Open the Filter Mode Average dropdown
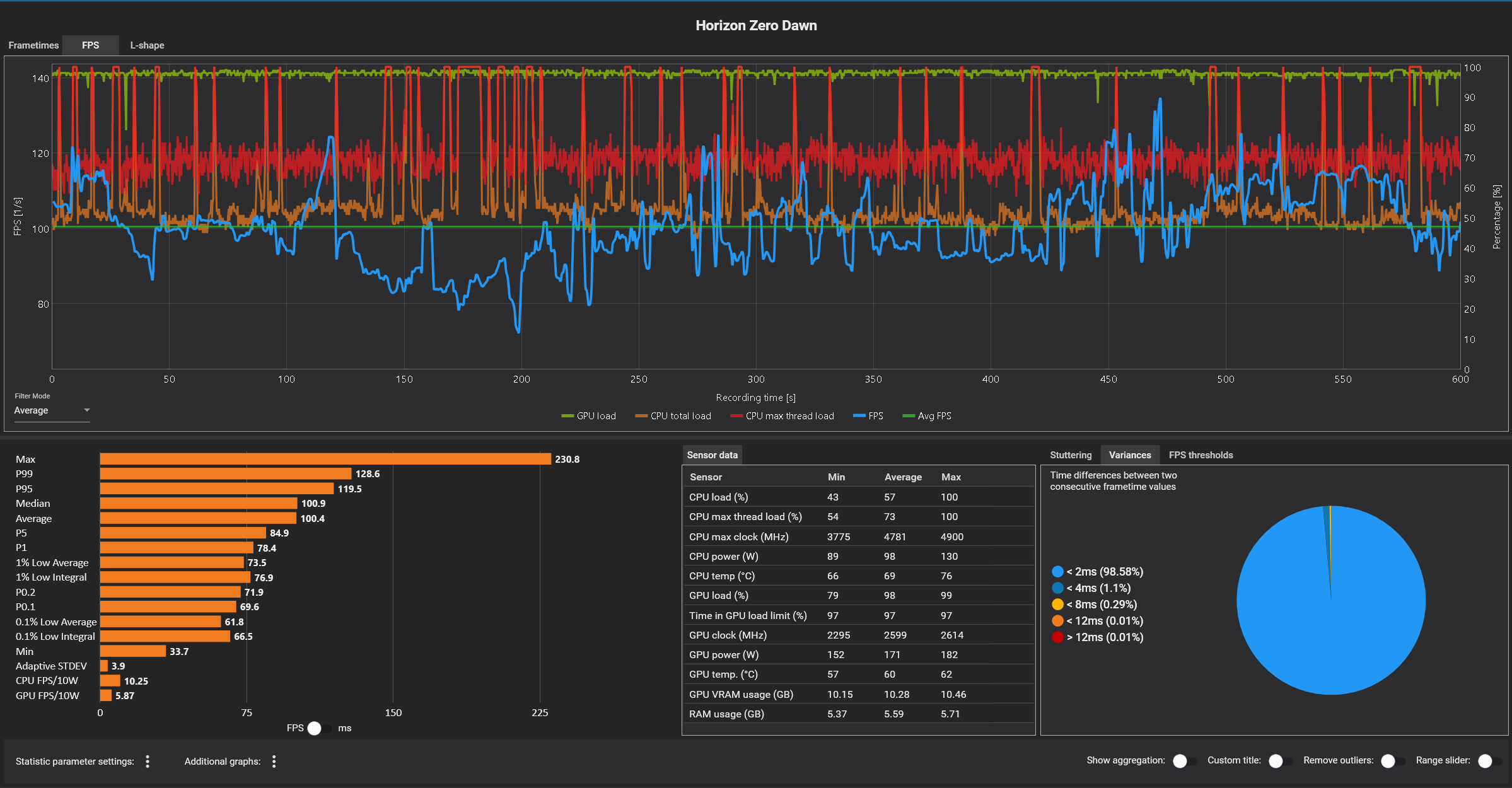 (52, 410)
